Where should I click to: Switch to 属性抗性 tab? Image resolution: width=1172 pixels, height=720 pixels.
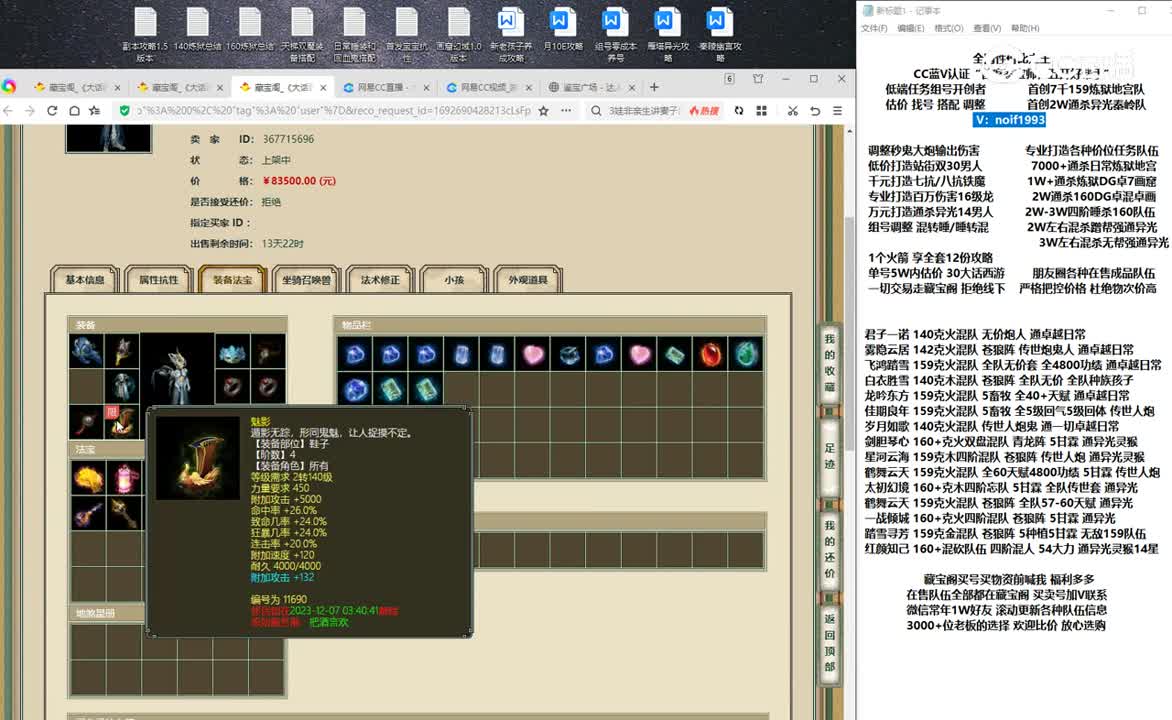click(158, 280)
